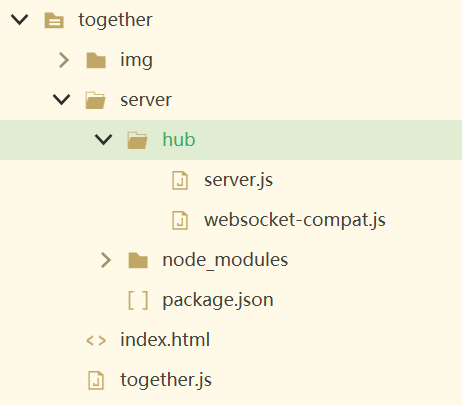Screen dimensions: 462x405
Task: Select the highlighted hub folder label
Action: [179, 139]
